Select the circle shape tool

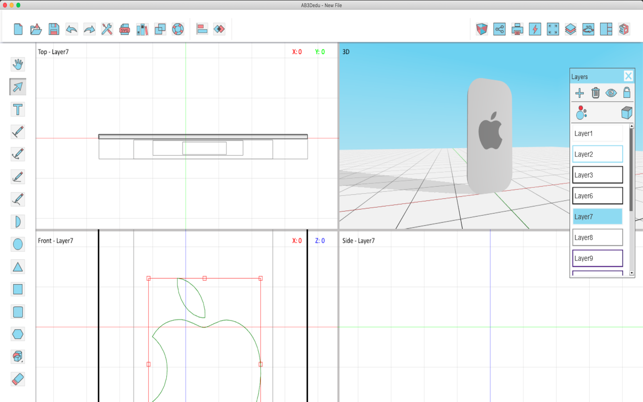click(18, 244)
